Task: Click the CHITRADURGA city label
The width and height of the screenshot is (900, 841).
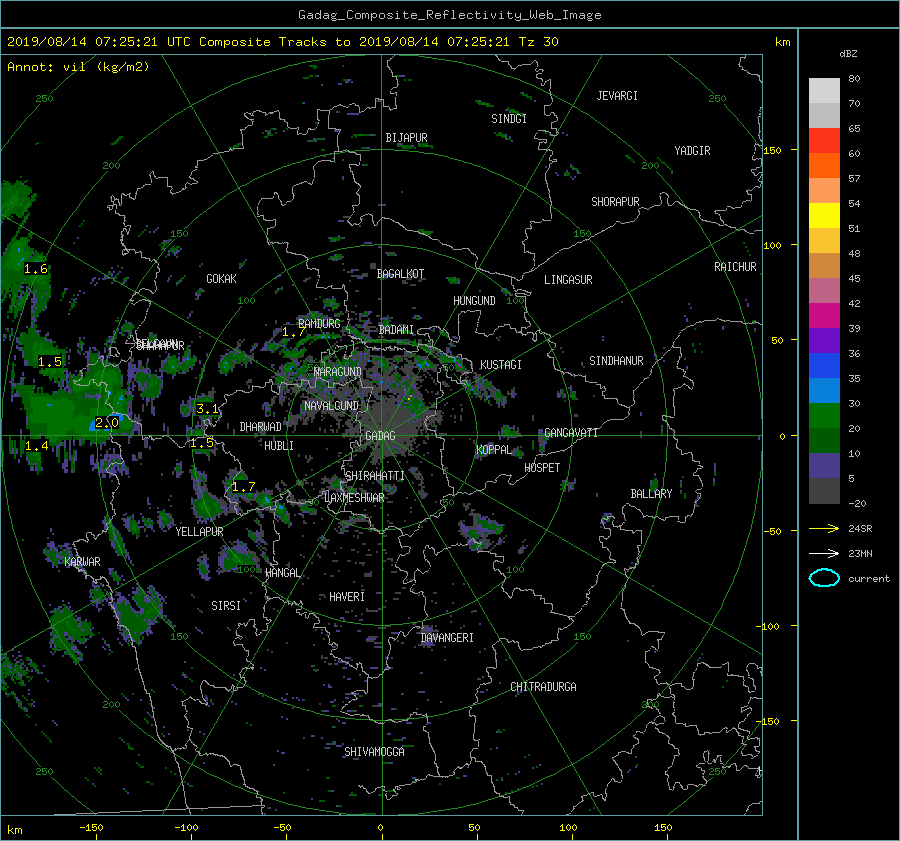Action: pyautogui.click(x=544, y=687)
